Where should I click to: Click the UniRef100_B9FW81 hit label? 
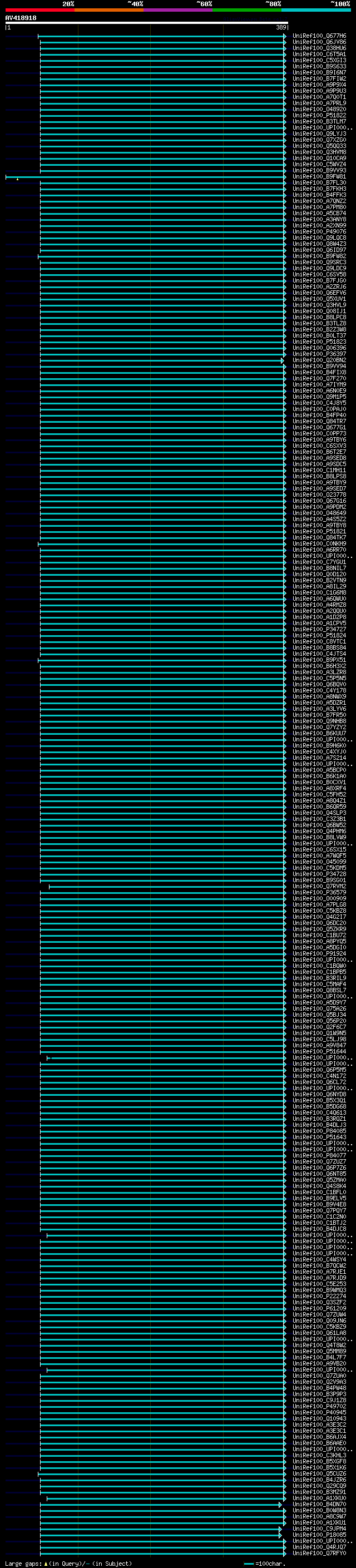[x=319, y=176]
